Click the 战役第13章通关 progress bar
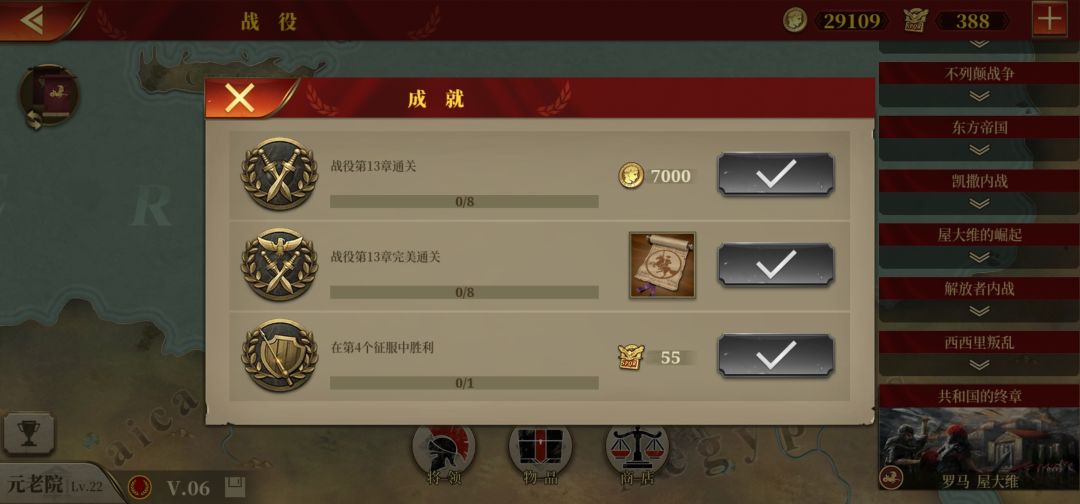The width and height of the screenshot is (1080, 504). tap(464, 202)
